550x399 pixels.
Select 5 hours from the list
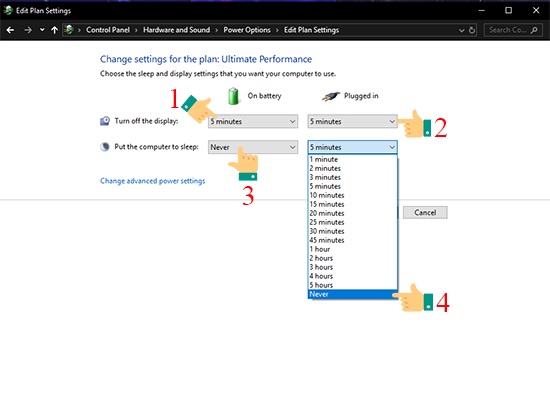click(353, 285)
